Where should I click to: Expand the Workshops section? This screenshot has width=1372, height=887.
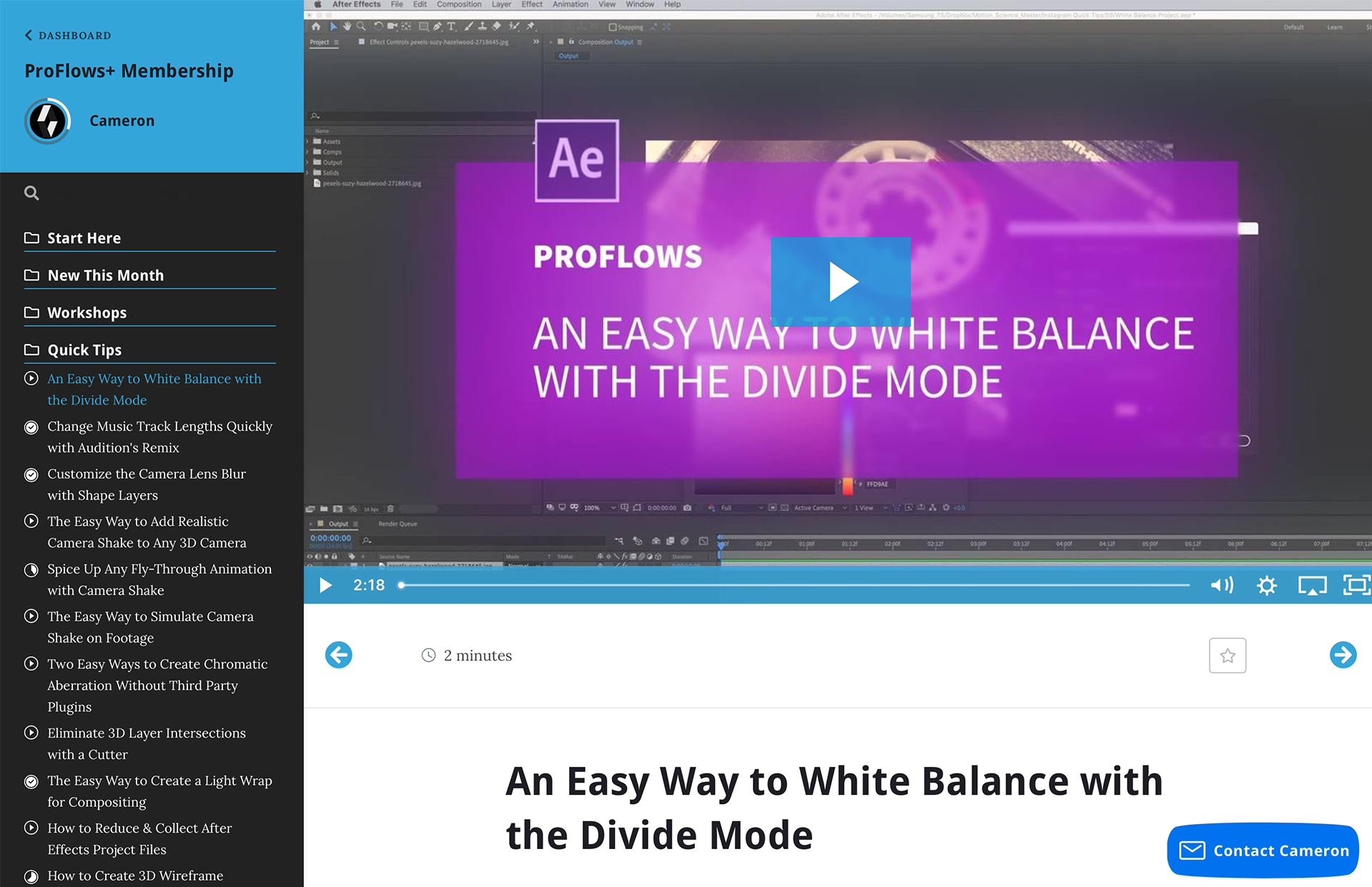(x=149, y=313)
